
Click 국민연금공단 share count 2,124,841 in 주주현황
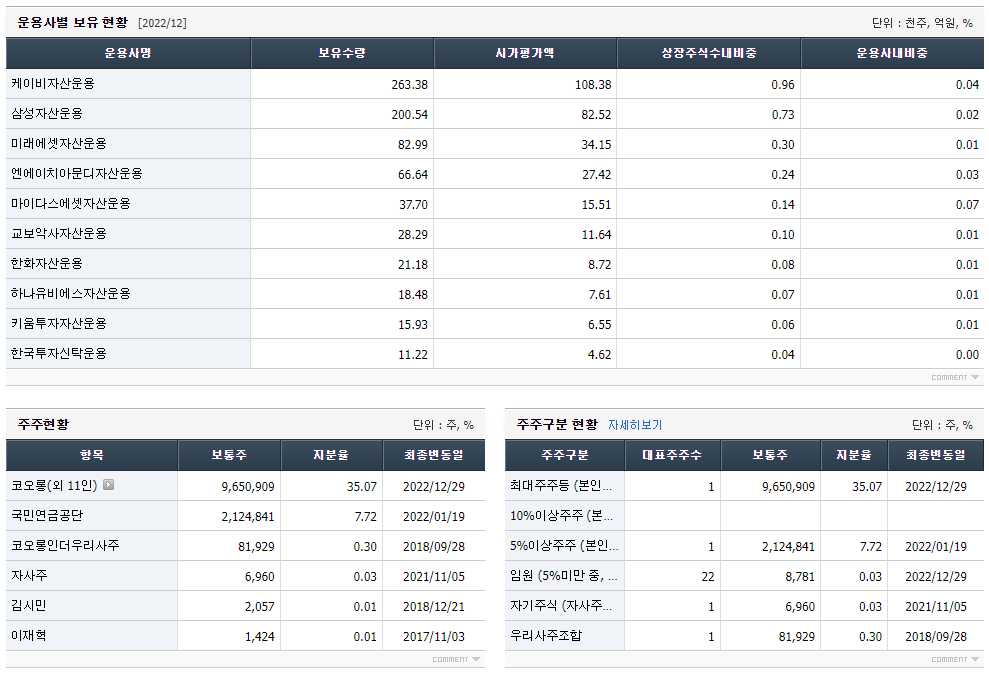tap(248, 517)
